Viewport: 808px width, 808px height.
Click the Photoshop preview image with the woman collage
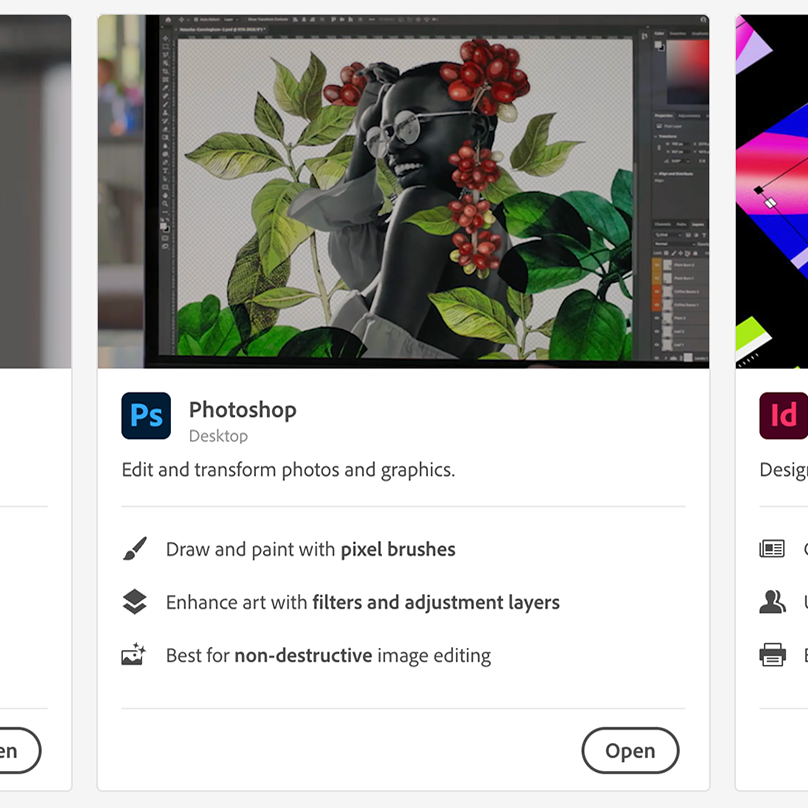[403, 191]
